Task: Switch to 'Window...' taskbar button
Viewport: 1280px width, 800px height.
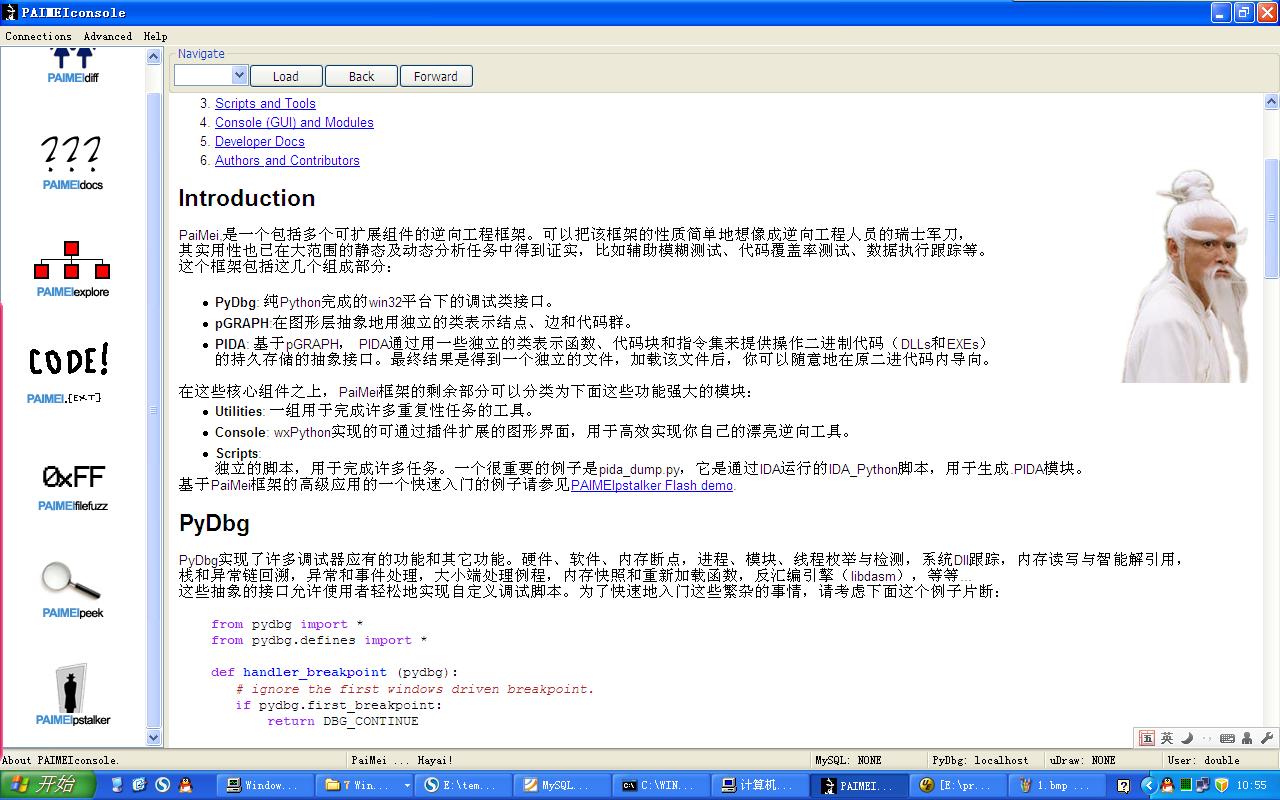Action: point(263,786)
